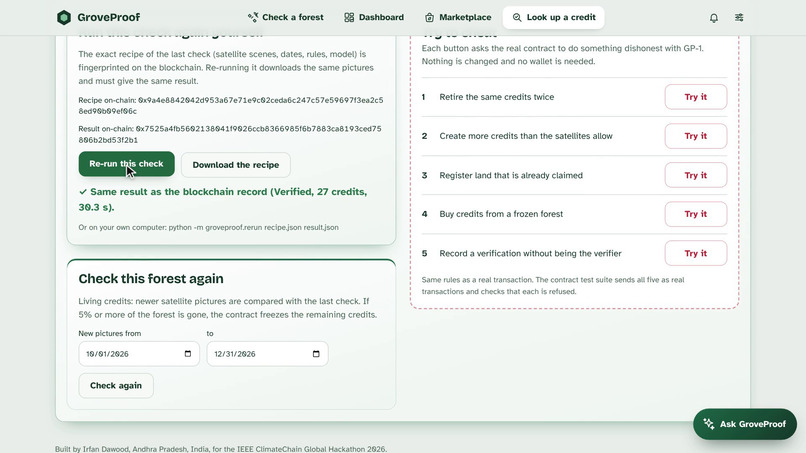Try it for Register land already claimed
806x453 pixels.
pyautogui.click(x=695, y=175)
